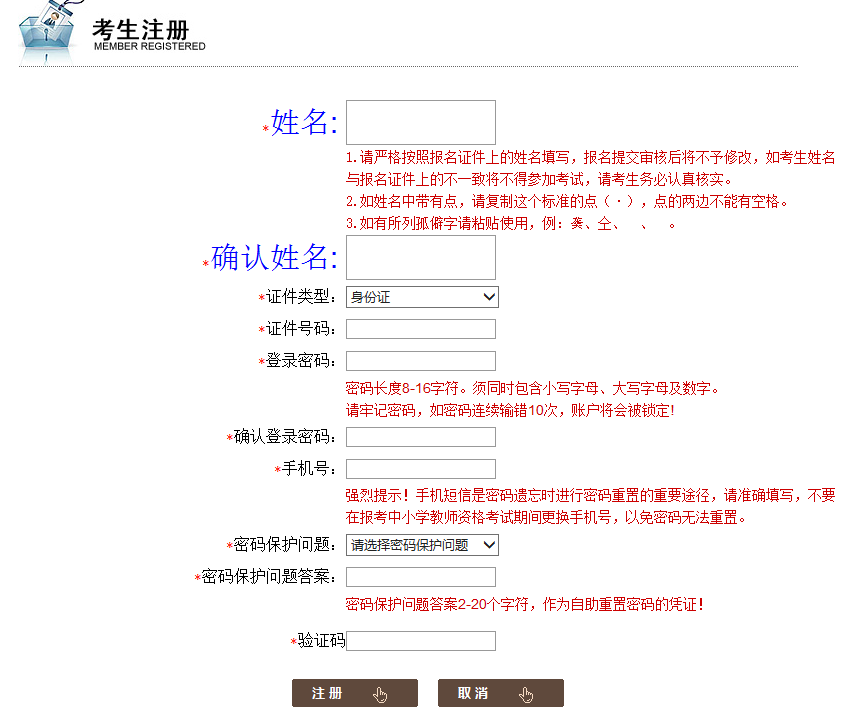Click the 验证码 input box
855x725 pixels.
coord(420,641)
